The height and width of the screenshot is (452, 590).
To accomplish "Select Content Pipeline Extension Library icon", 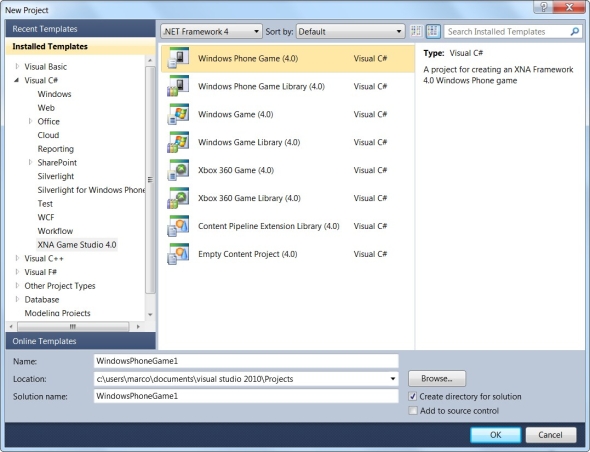I will [x=178, y=226].
